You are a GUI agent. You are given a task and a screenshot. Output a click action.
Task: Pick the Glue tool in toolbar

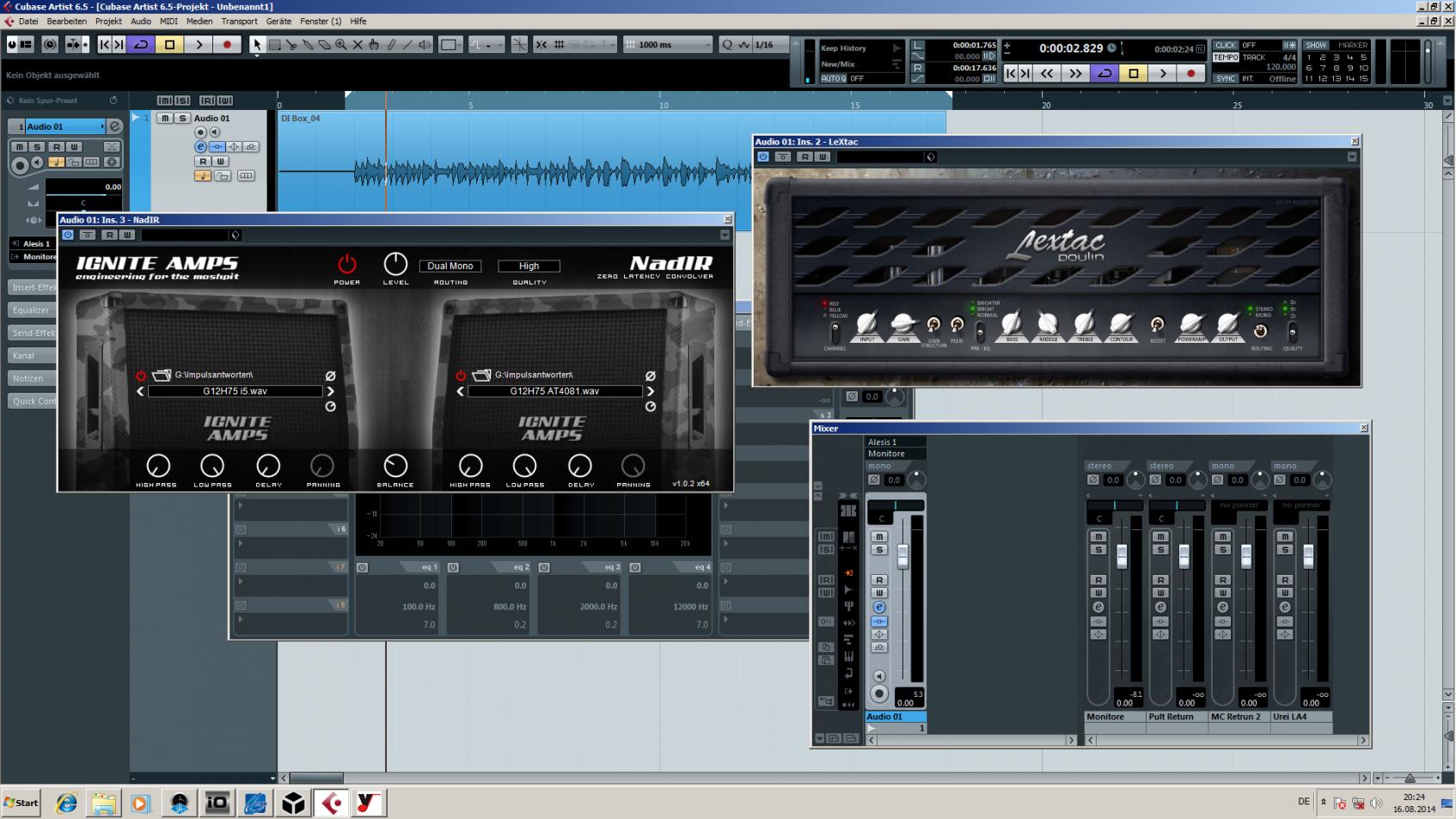click(309, 45)
